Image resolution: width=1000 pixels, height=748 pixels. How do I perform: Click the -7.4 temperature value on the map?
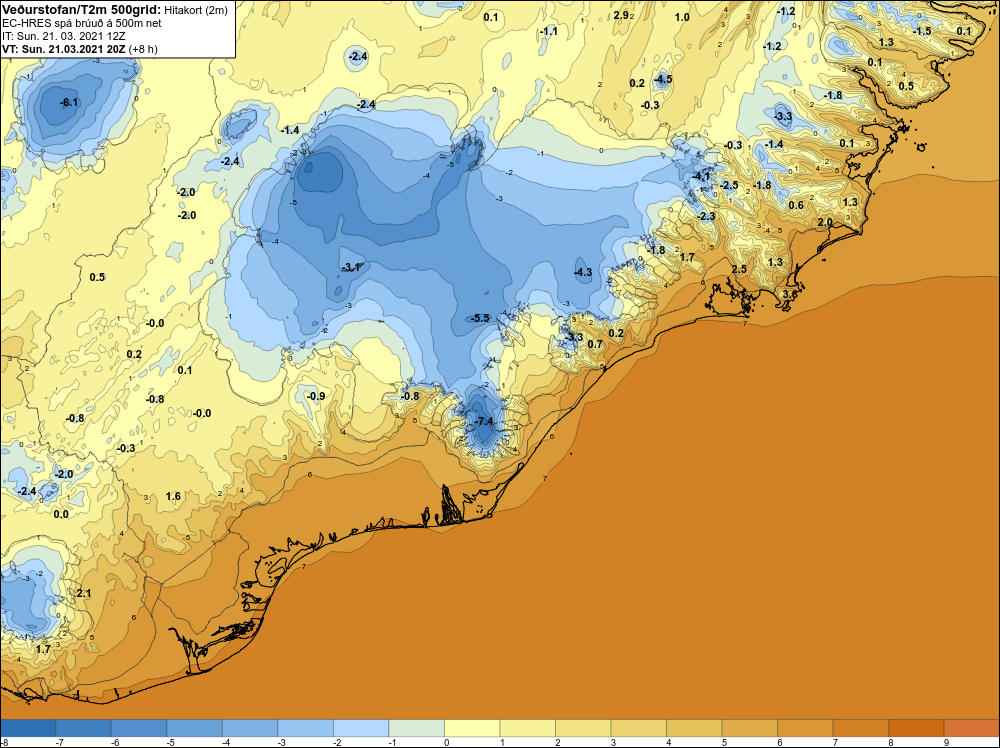pyautogui.click(x=484, y=422)
